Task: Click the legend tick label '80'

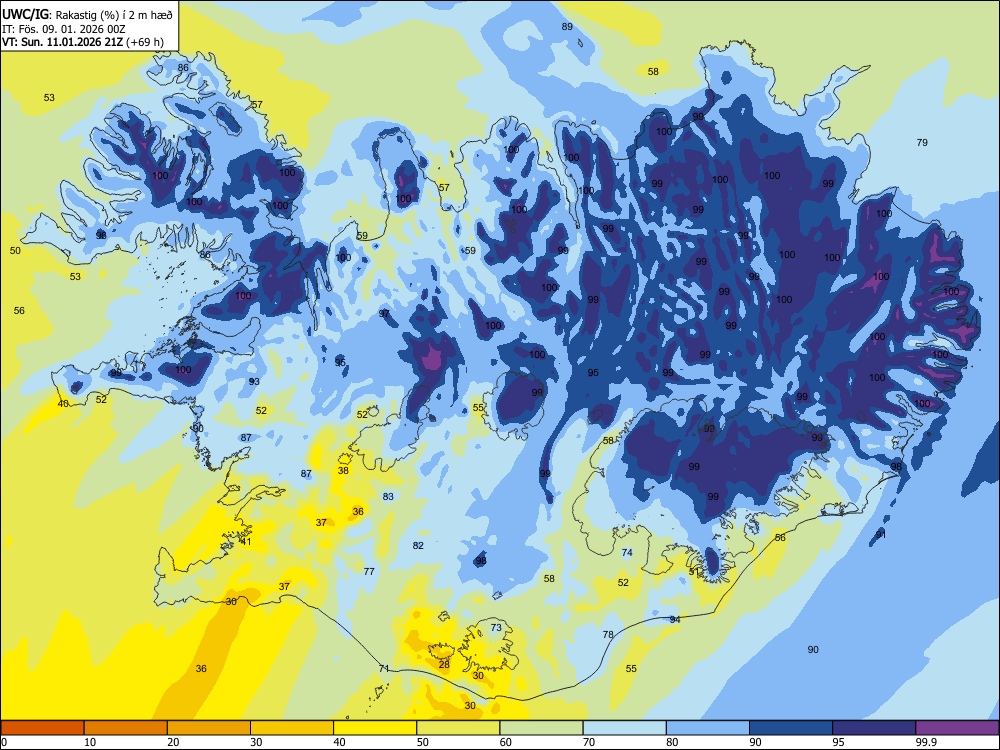Action: 672,742
